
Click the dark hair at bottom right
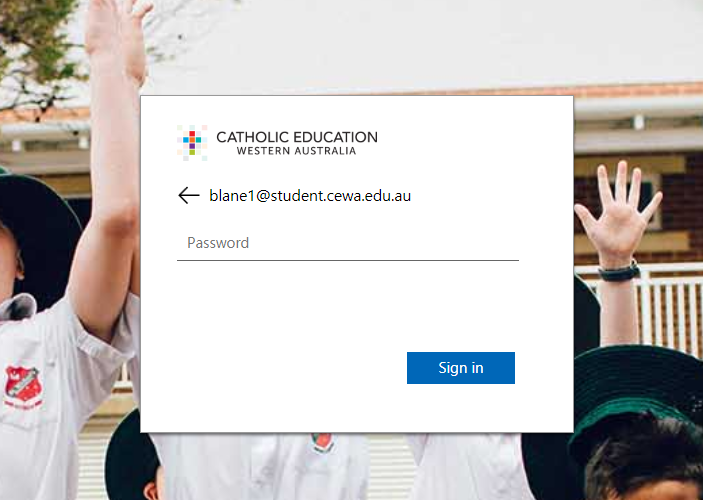[x=646, y=462]
